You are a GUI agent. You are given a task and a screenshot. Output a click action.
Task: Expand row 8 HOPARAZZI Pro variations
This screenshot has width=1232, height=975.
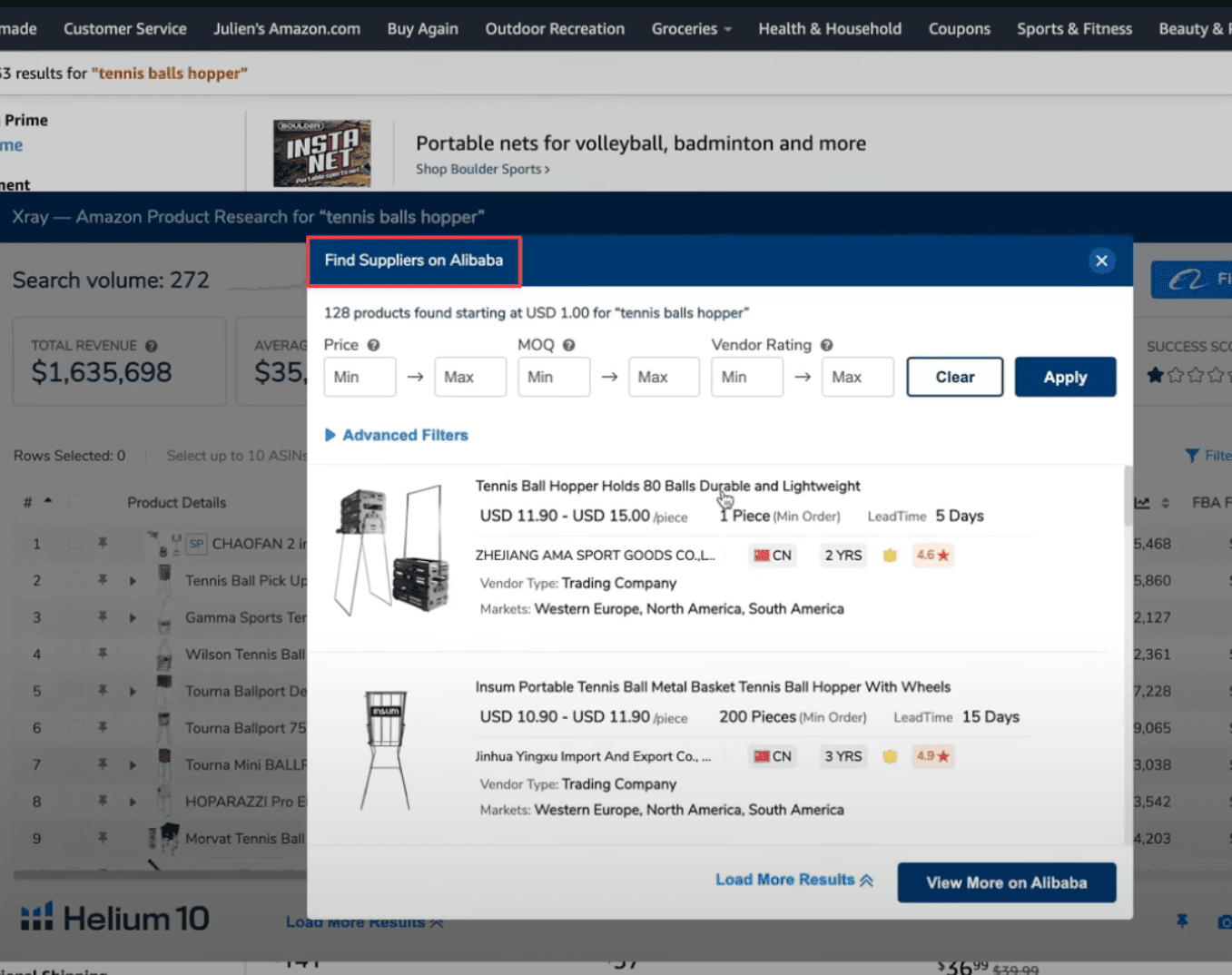133,802
